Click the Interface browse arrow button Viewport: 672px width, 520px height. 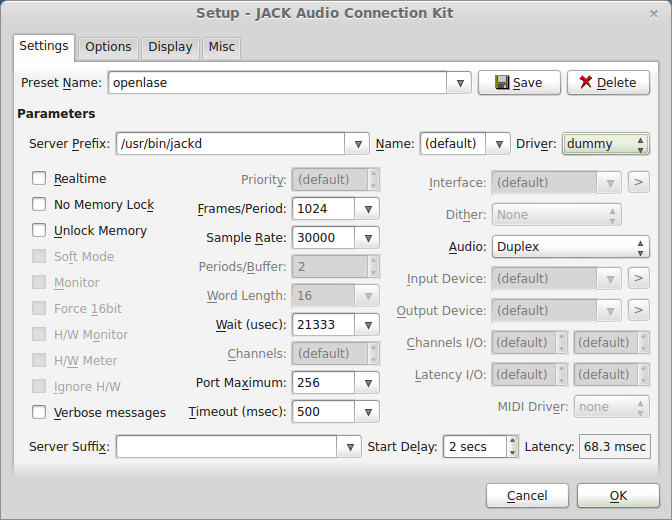pyautogui.click(x=639, y=182)
